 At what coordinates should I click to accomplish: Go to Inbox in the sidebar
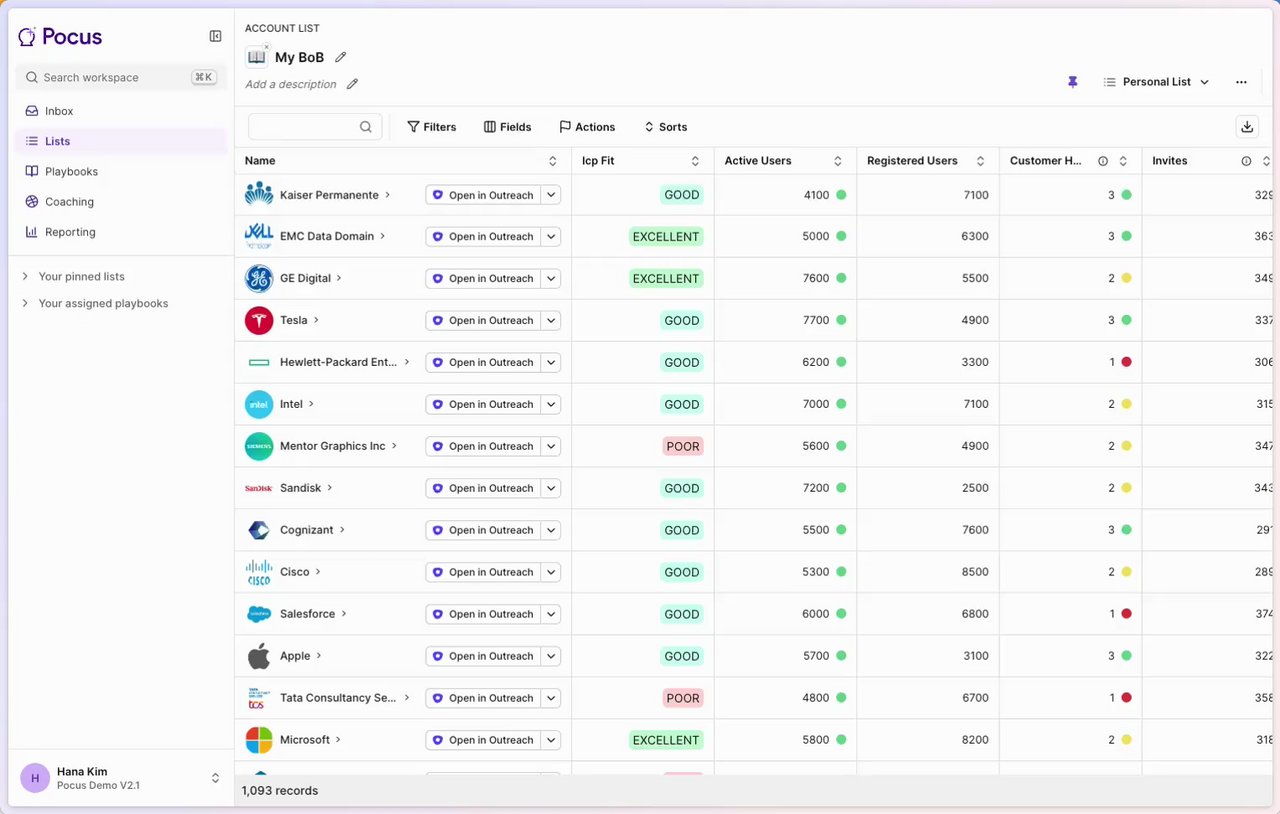122,111
